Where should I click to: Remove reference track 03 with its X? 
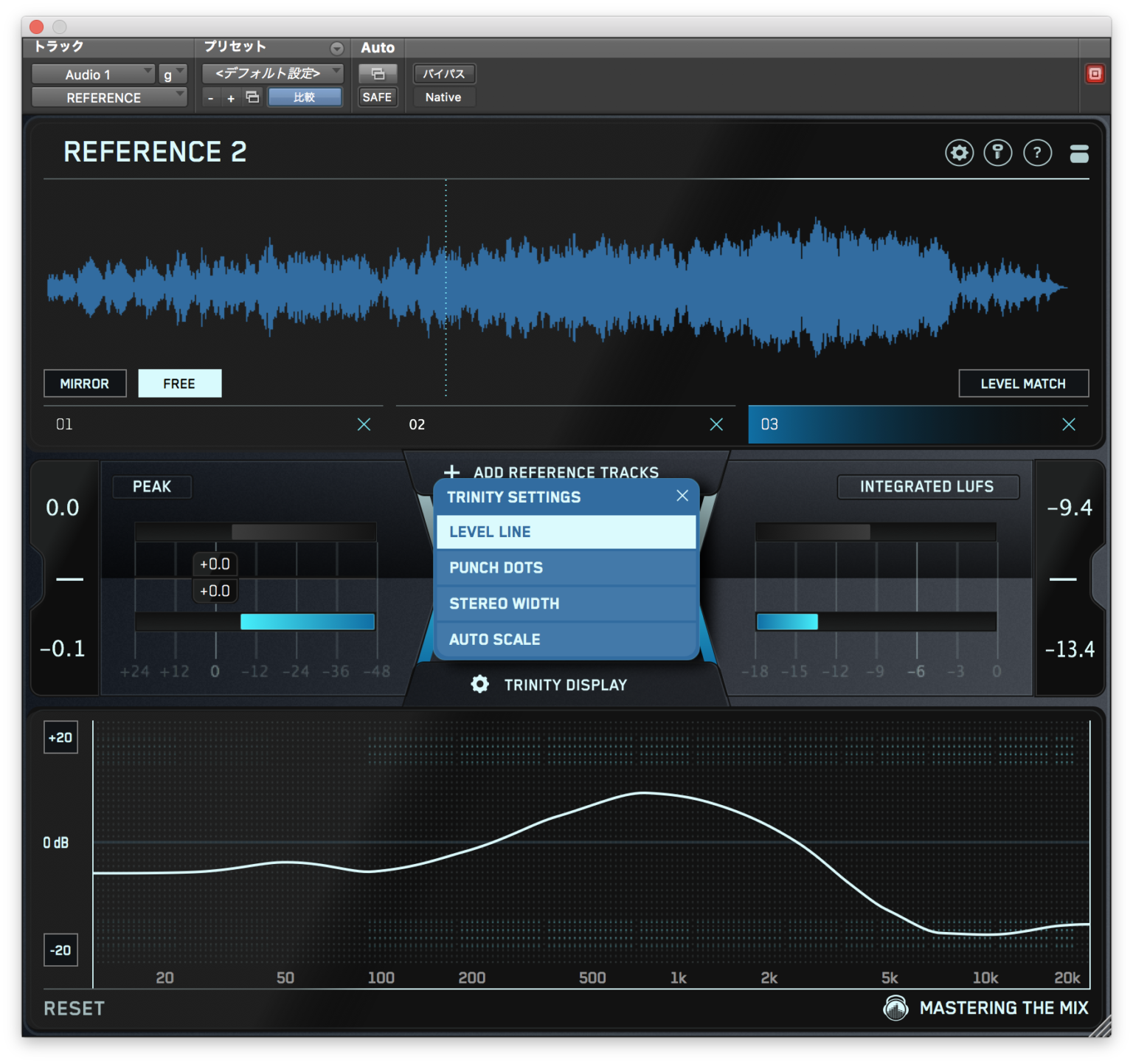pyautogui.click(x=1069, y=424)
